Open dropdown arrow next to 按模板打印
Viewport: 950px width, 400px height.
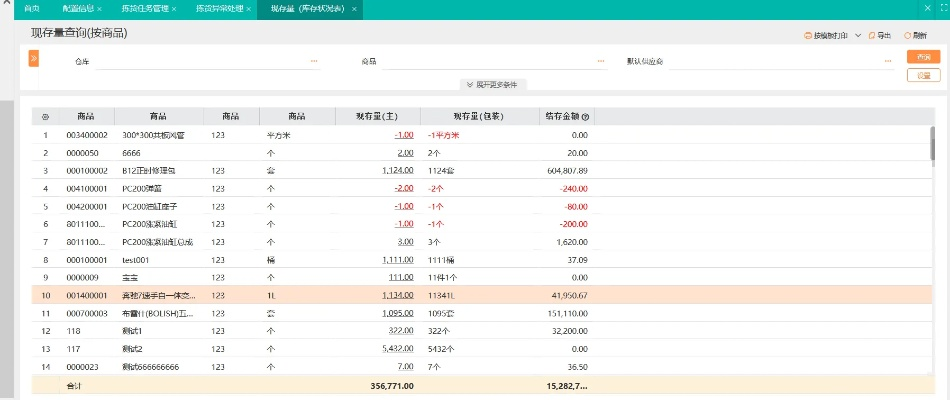pyautogui.click(x=858, y=36)
